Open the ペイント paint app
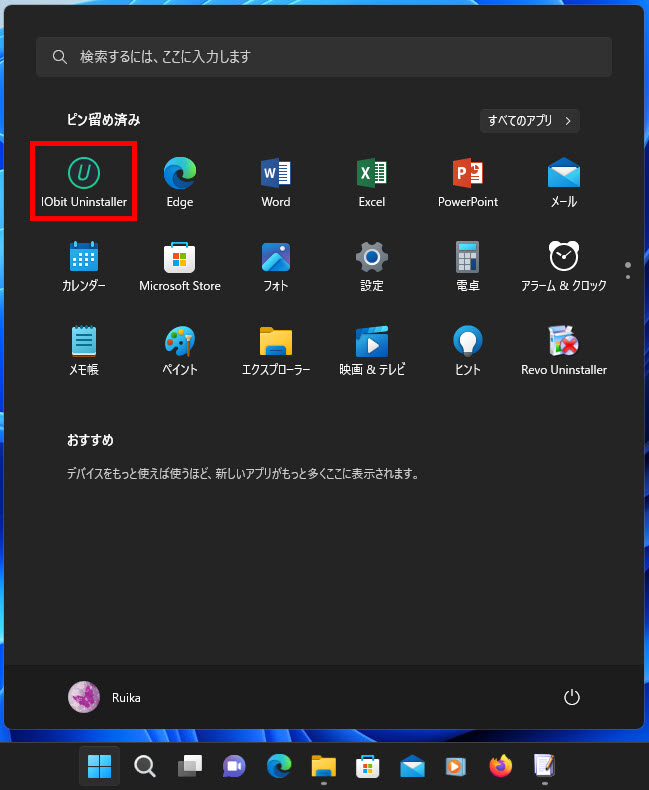The height and width of the screenshot is (790, 649). (x=180, y=349)
